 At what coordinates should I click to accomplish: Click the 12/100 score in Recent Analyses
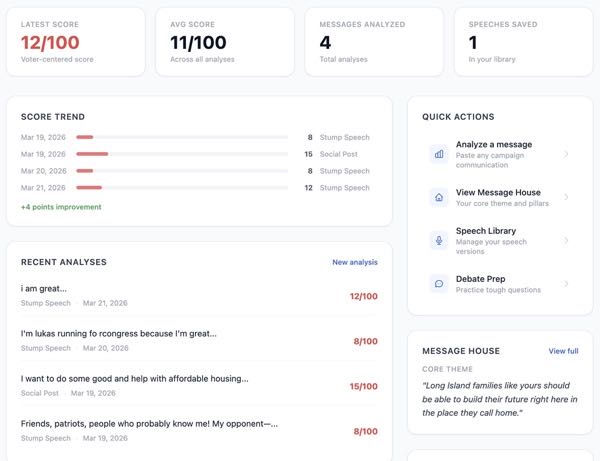tap(364, 296)
